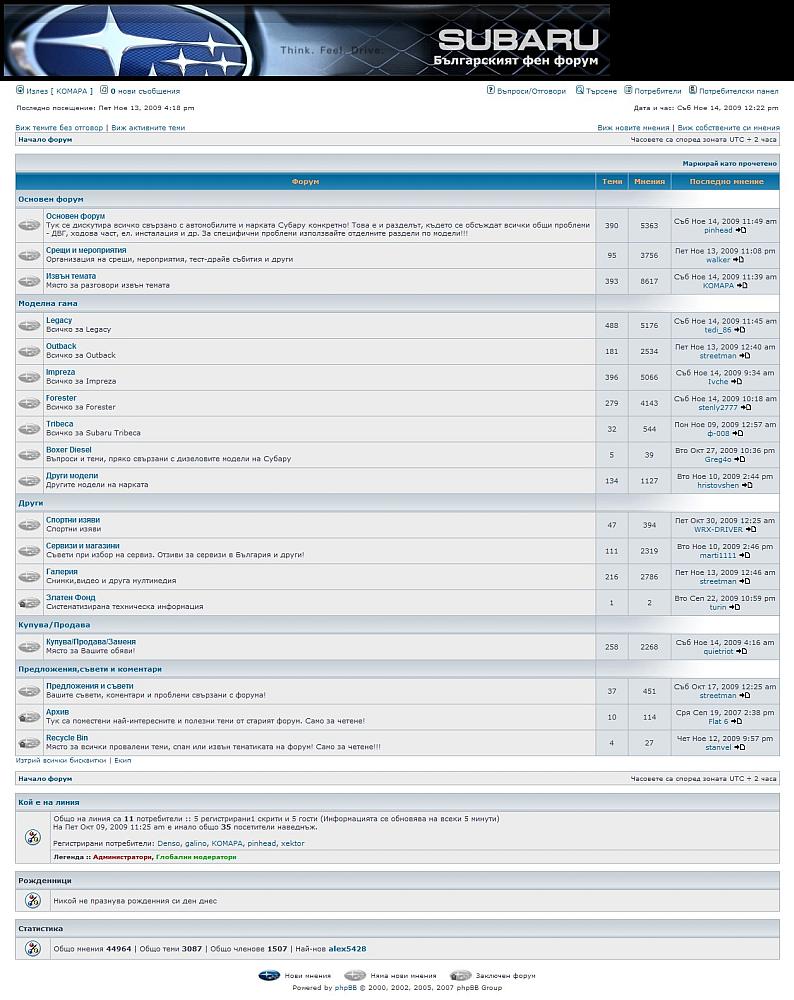Open latest post arrow icon next to Ivche
Viewport: 794px width, 1000px height.
point(737,381)
